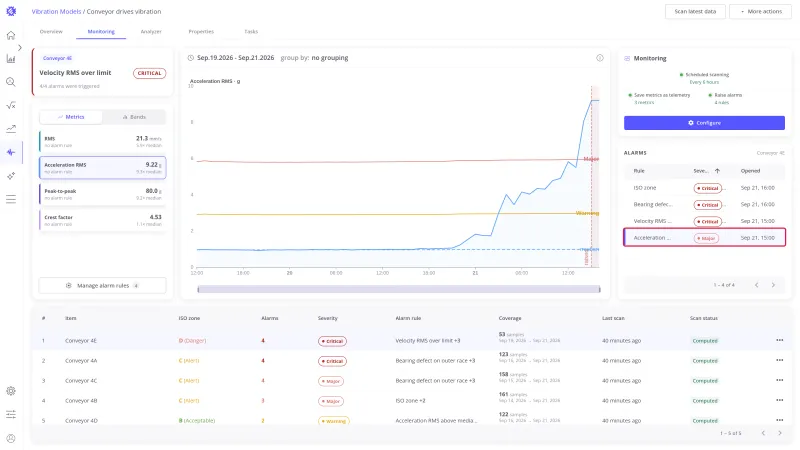Select the Metrics toggle tab
This screenshot has height=450, width=800.
(71, 117)
